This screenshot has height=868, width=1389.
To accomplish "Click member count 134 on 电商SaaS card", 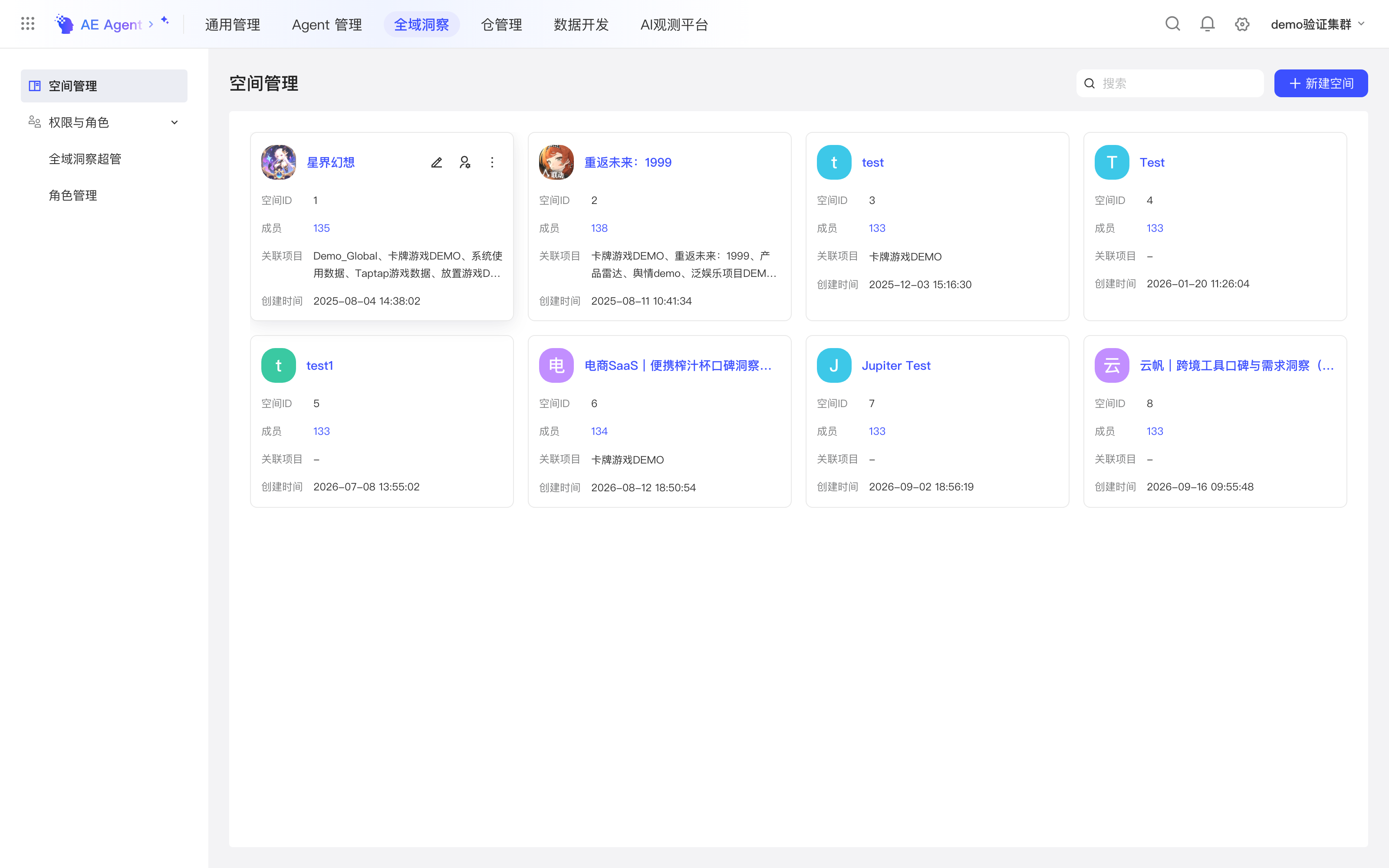I will pos(599,431).
